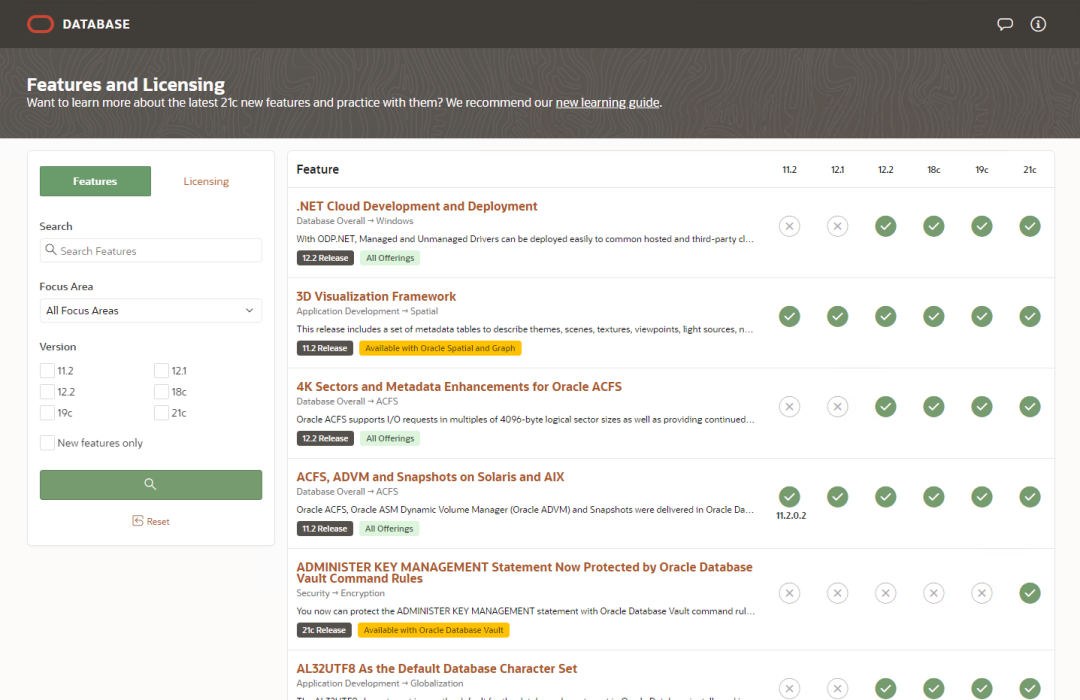The width and height of the screenshot is (1080, 700).
Task: Click 21c checkmark for .NET Cloud Development
Action: 1030,226
